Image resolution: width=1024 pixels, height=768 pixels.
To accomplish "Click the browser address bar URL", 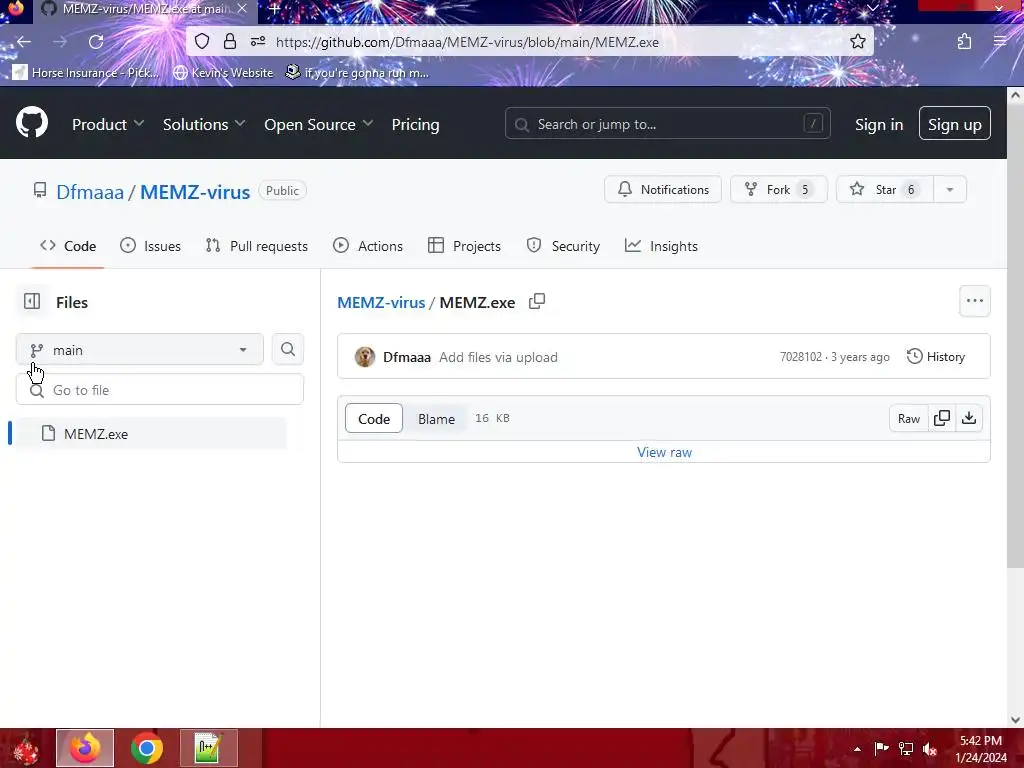I will [467, 42].
